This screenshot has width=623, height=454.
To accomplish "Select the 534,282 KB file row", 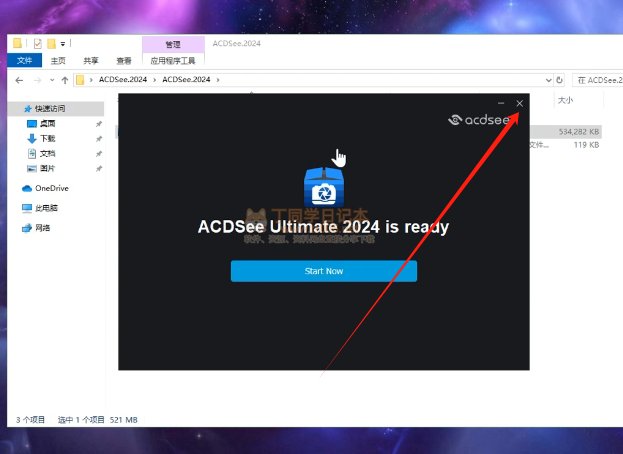I will [x=566, y=131].
